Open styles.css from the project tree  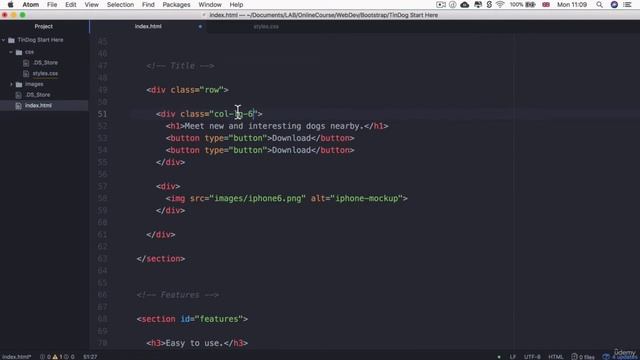pos(45,73)
